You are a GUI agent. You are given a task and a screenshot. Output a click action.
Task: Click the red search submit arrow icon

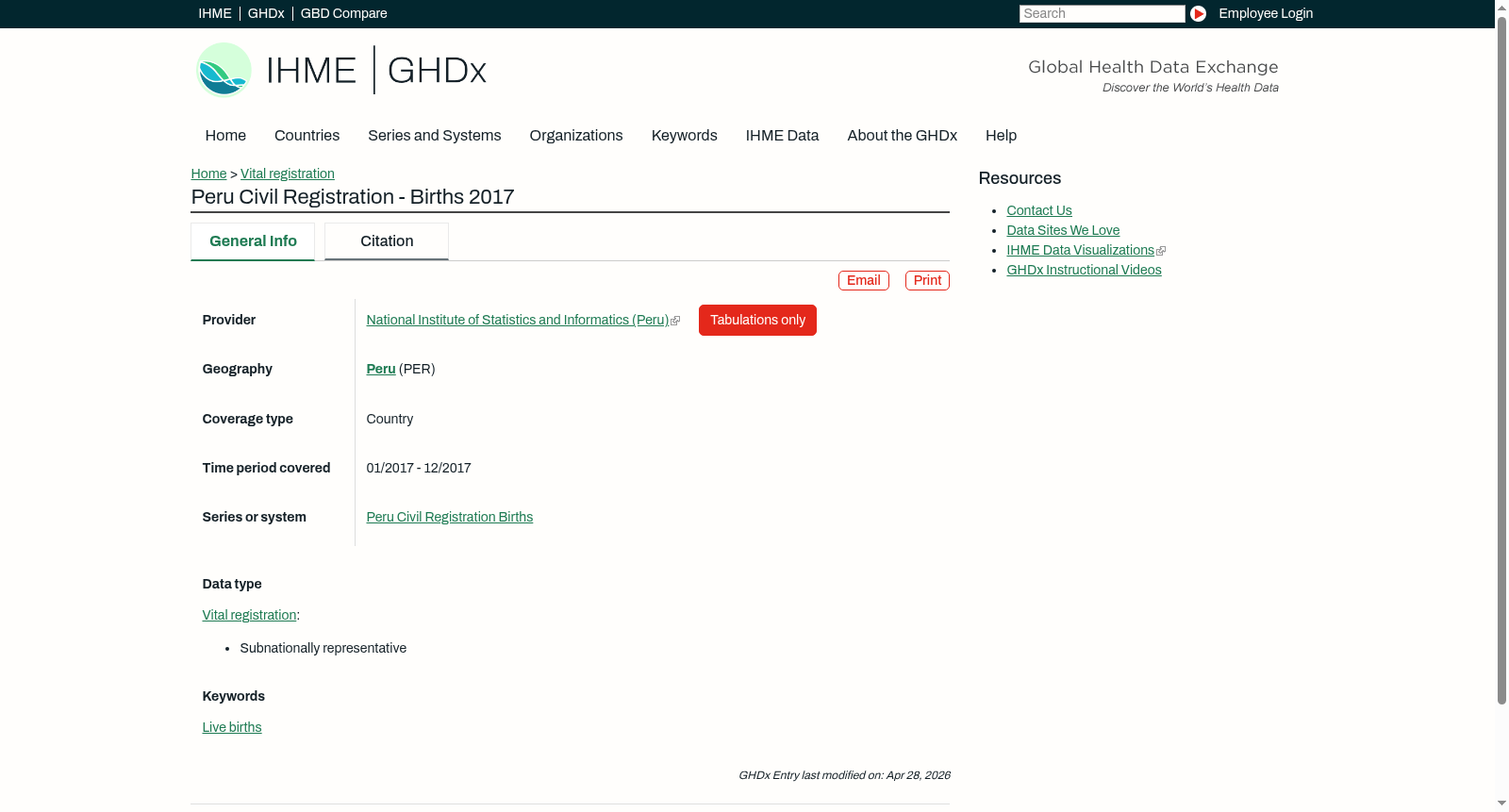(x=1198, y=13)
